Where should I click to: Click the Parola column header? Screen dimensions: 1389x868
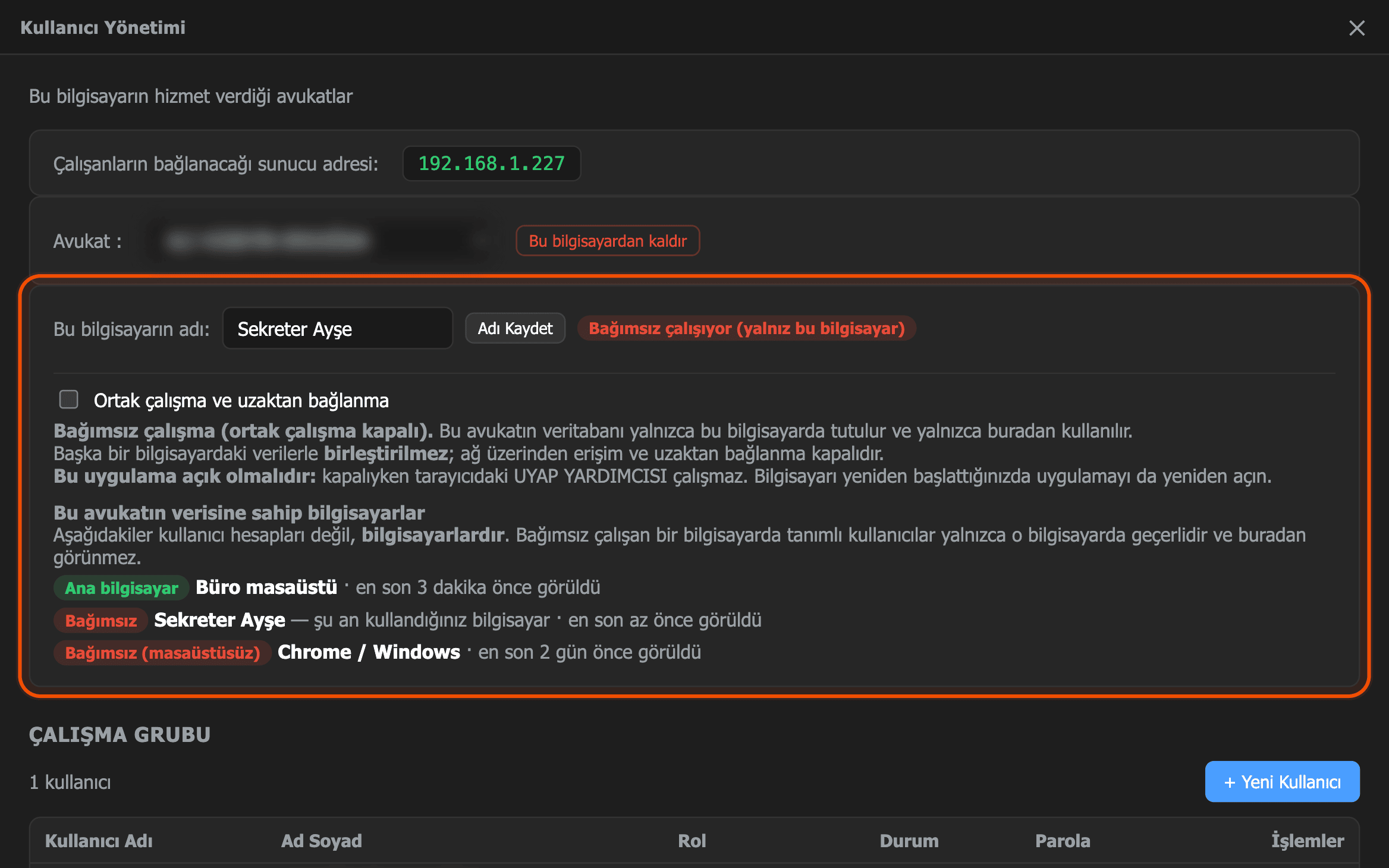click(1063, 841)
